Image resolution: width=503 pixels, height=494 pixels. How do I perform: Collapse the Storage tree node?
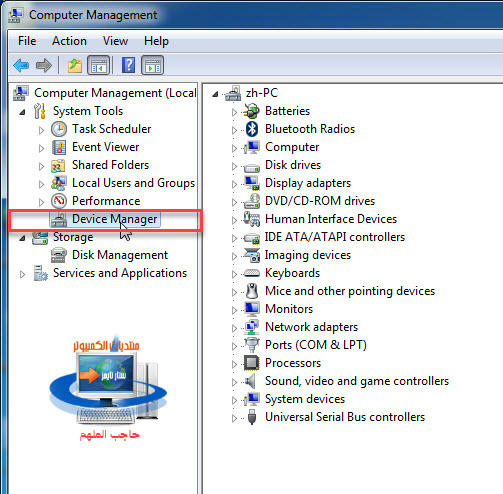tap(22, 238)
